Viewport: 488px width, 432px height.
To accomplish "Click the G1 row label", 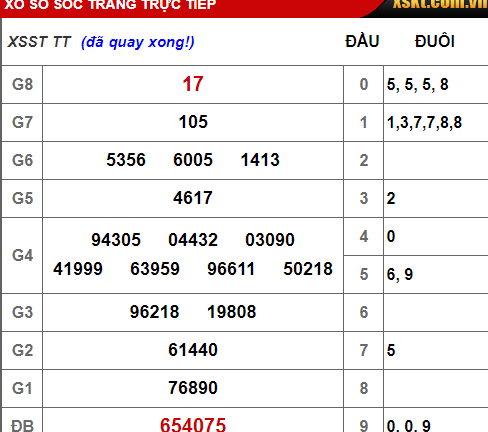I will pyautogui.click(x=22, y=388).
